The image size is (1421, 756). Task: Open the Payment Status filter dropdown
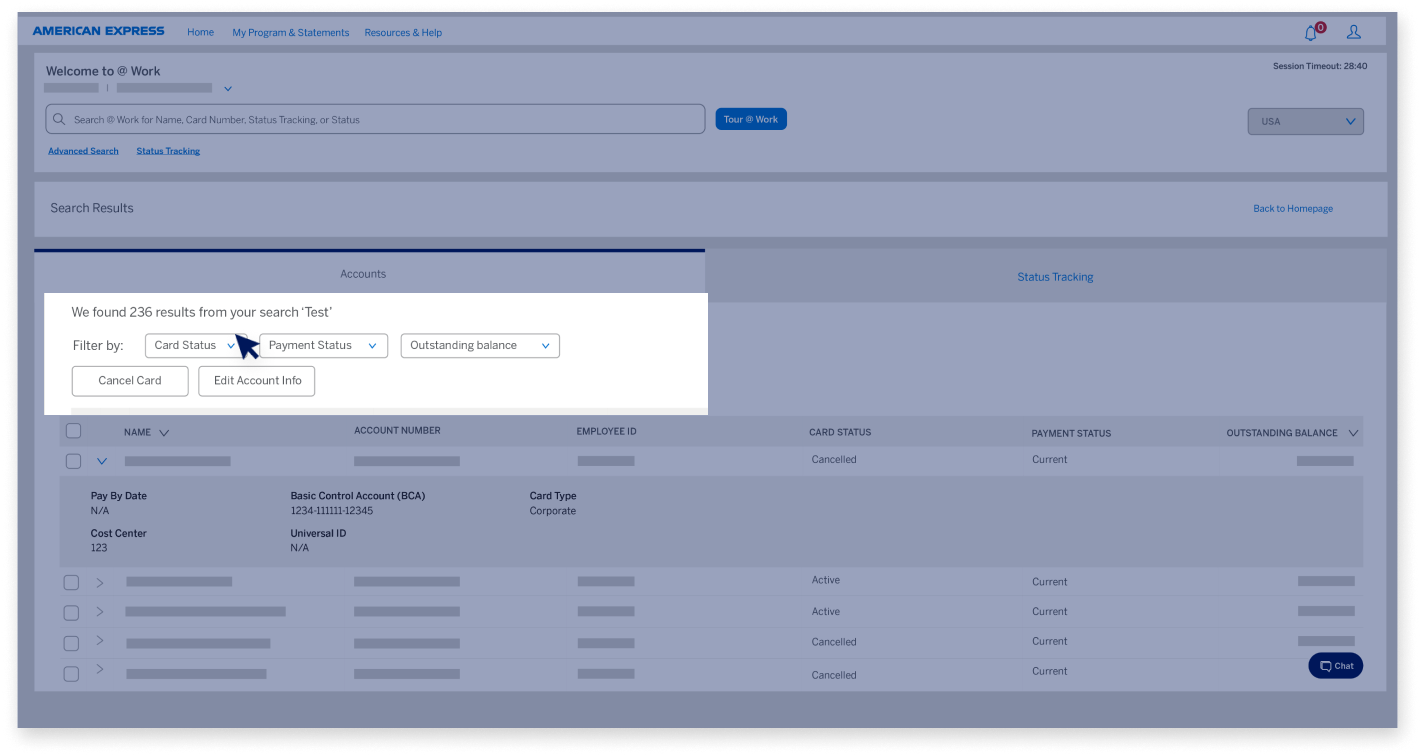(x=323, y=345)
